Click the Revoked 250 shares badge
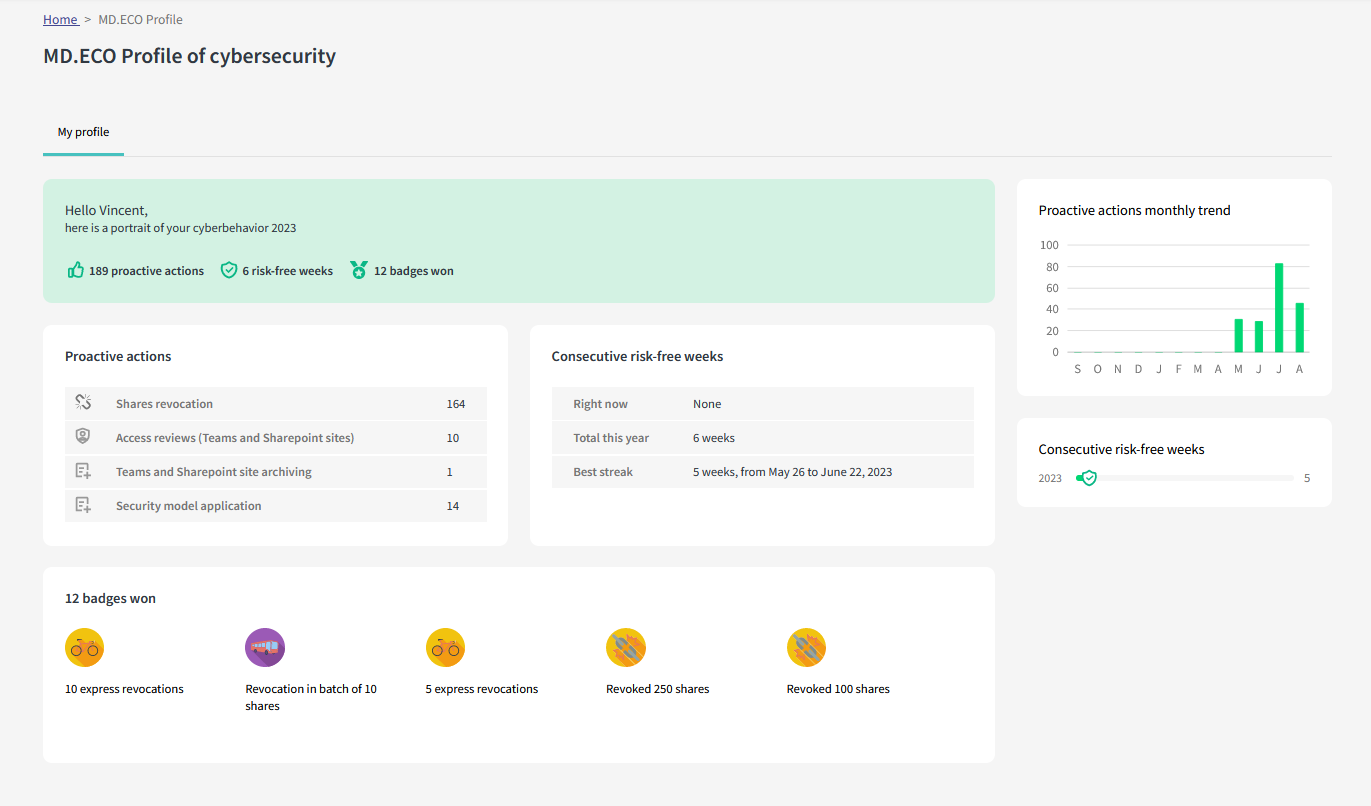The image size is (1371, 806). (x=626, y=648)
